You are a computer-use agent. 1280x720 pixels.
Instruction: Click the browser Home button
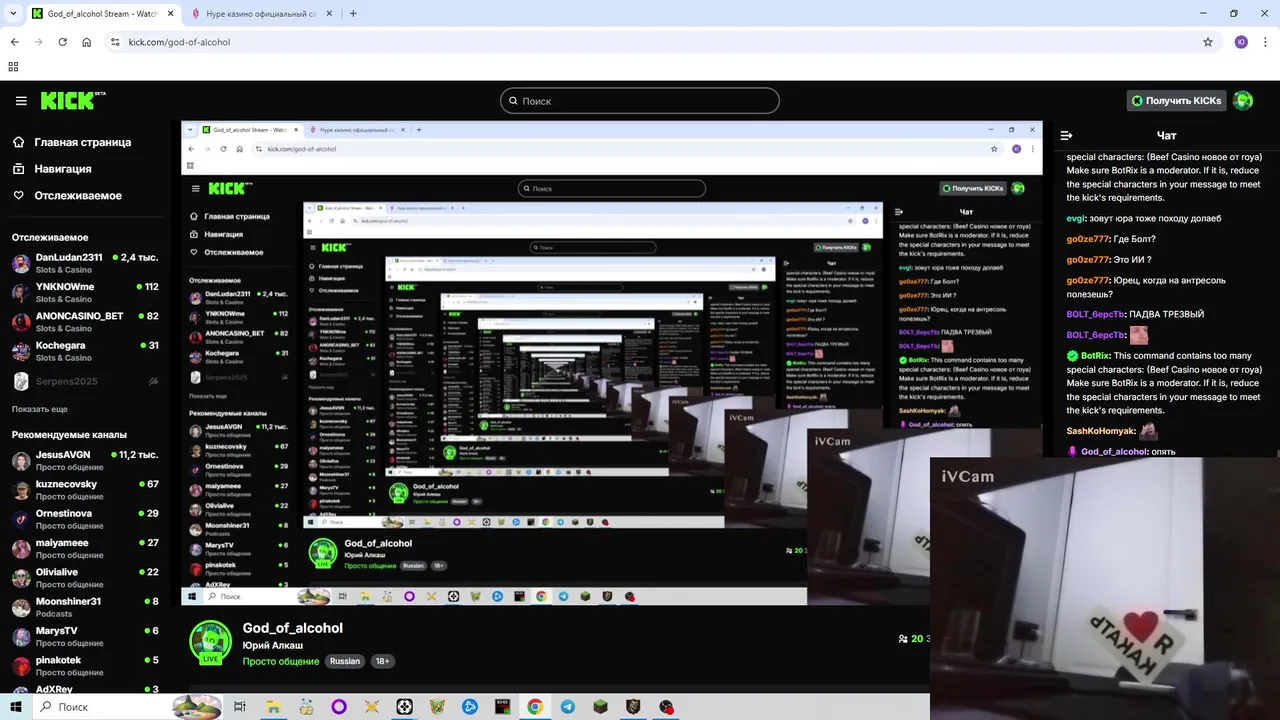(86, 42)
